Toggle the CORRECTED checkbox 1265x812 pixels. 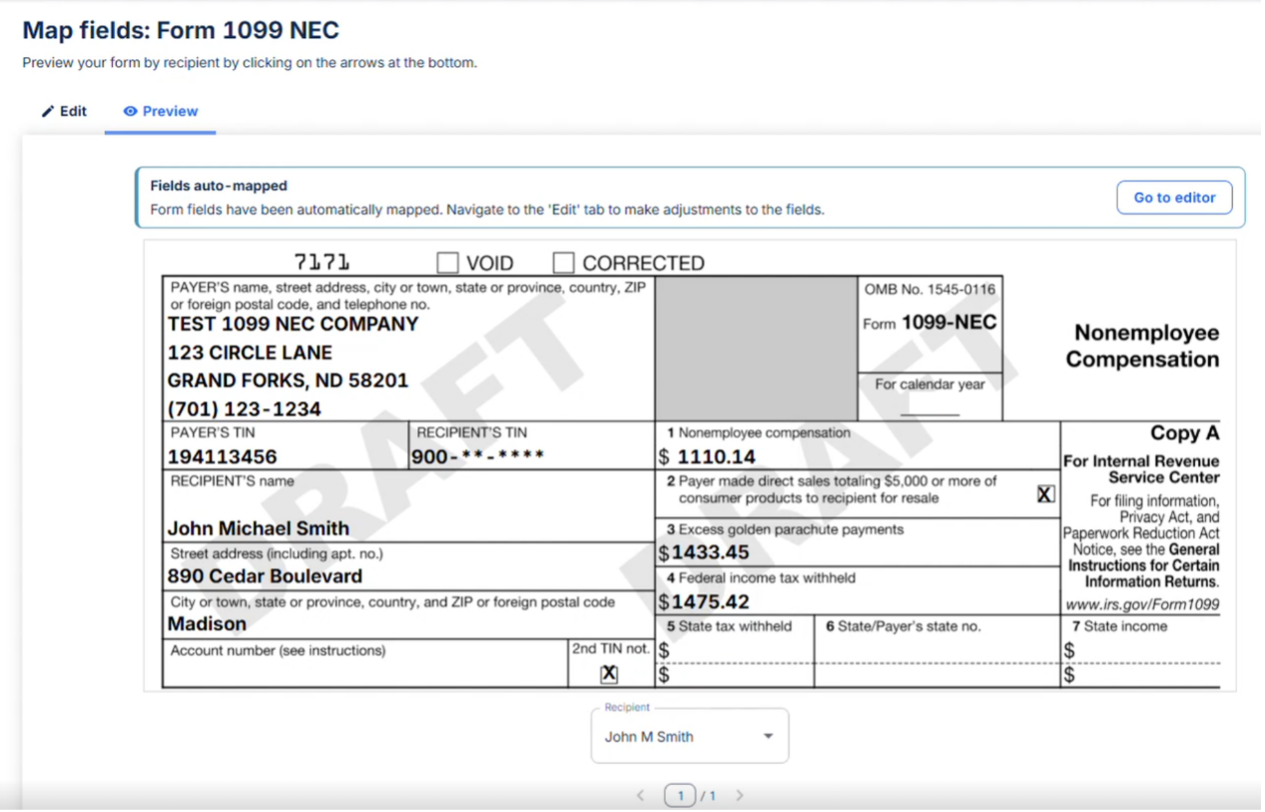click(564, 263)
